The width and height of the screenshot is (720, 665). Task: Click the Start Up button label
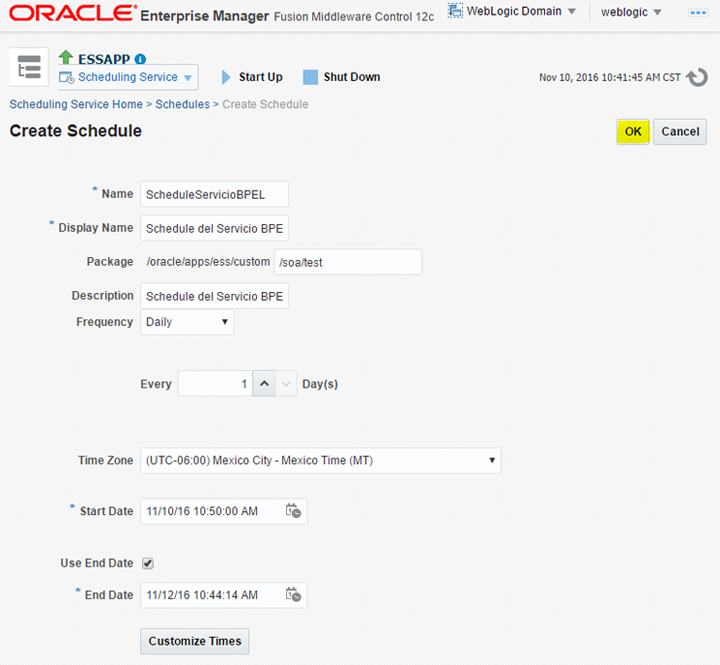tap(260, 77)
